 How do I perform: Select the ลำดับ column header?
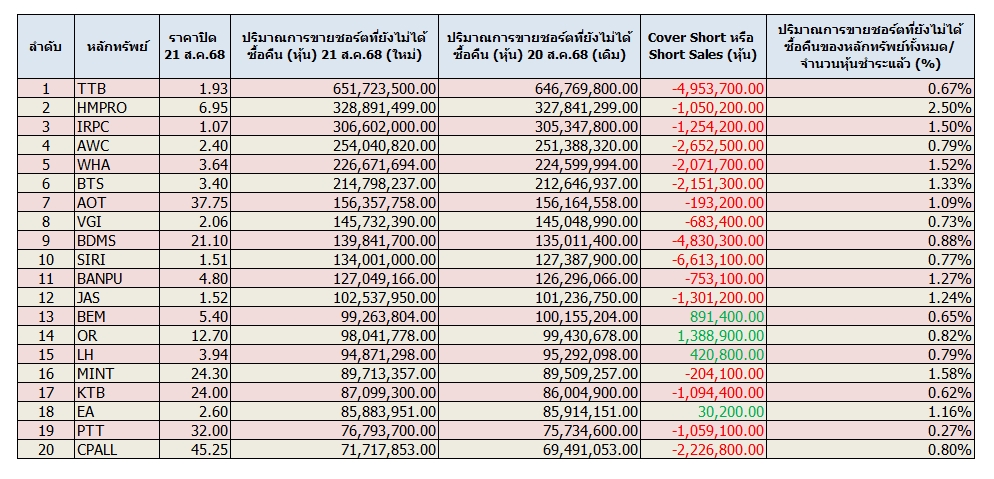point(46,47)
